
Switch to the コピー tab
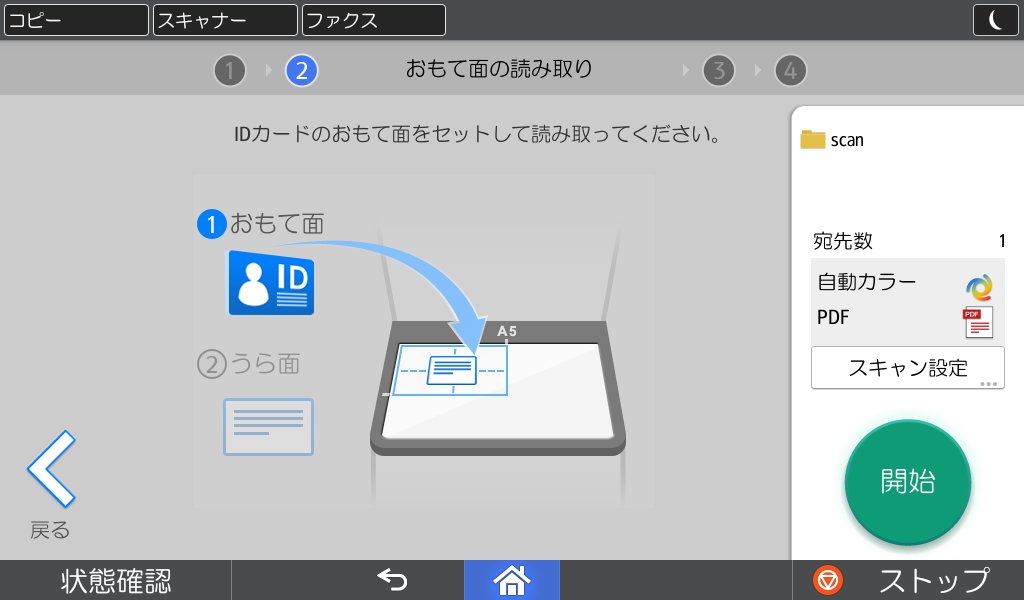coord(76,20)
